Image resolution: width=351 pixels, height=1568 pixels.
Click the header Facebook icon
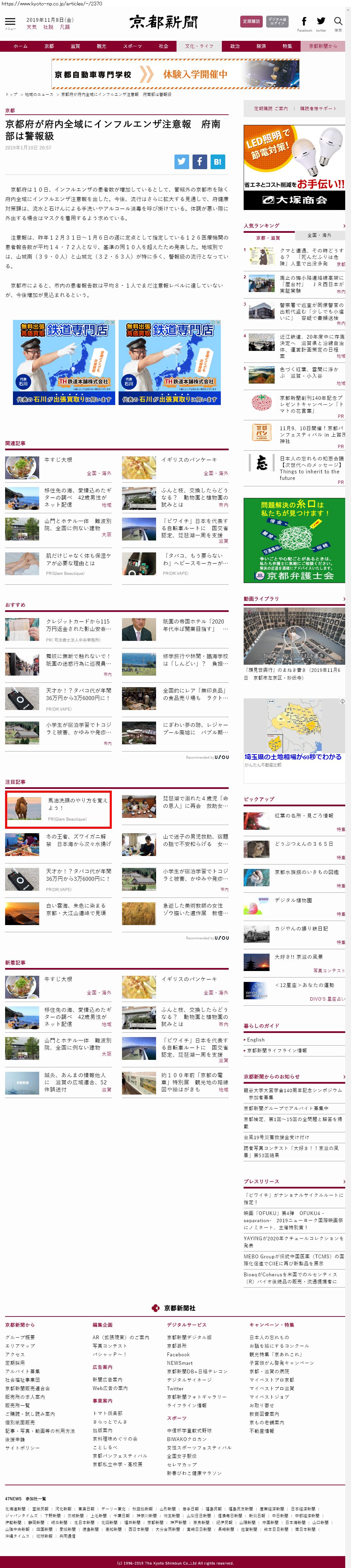click(x=304, y=22)
